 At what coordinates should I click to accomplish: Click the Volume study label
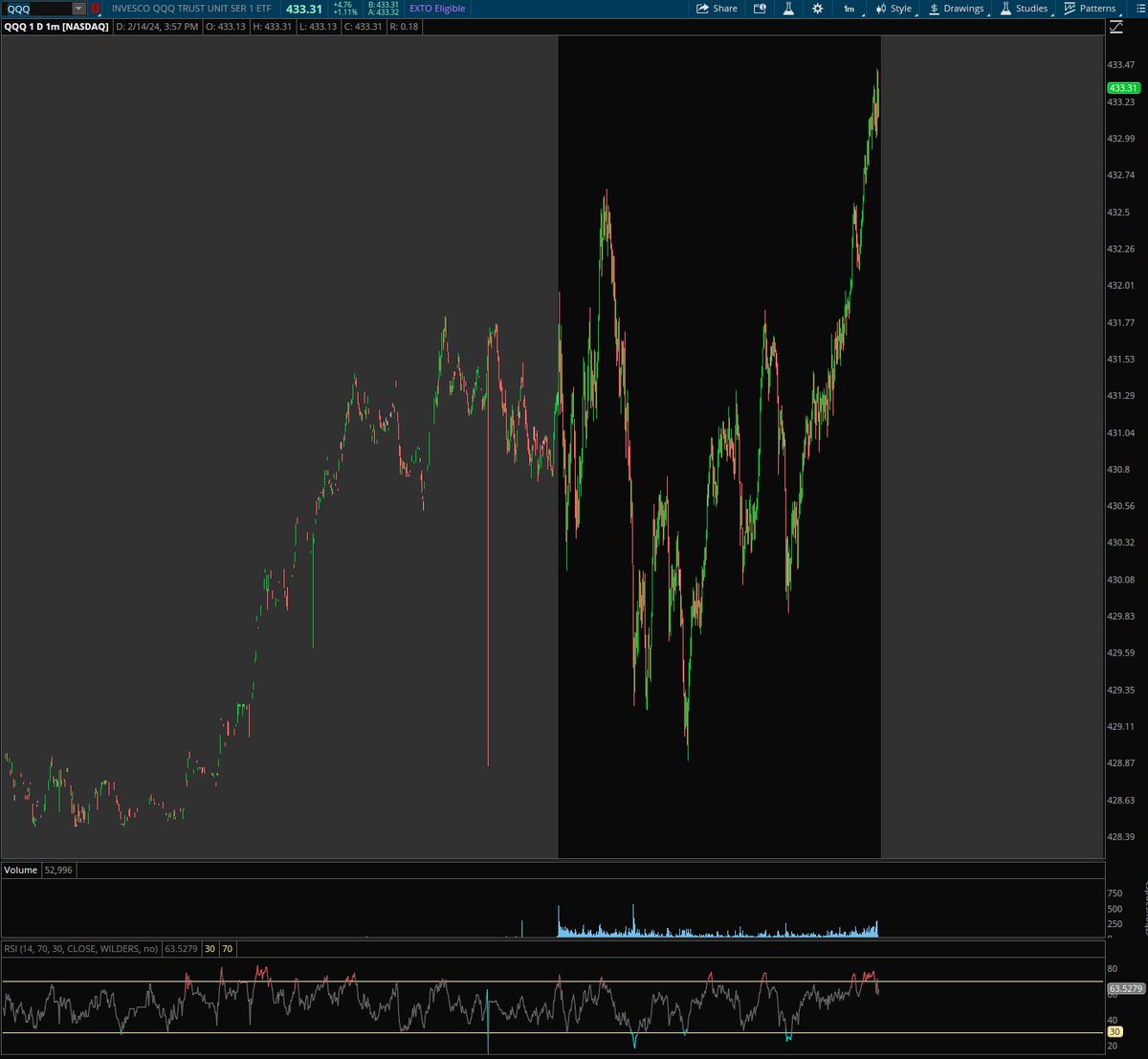coord(21,870)
